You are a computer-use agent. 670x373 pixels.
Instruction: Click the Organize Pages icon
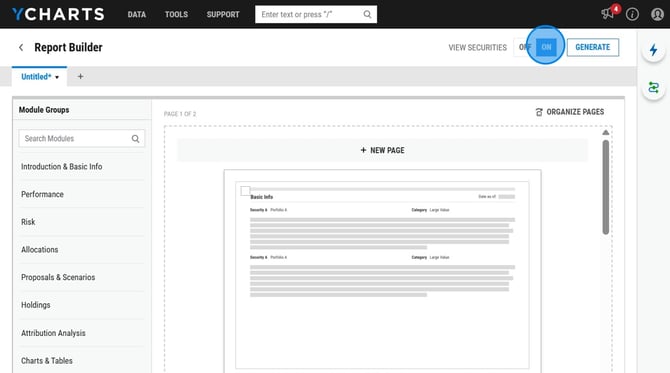539,112
